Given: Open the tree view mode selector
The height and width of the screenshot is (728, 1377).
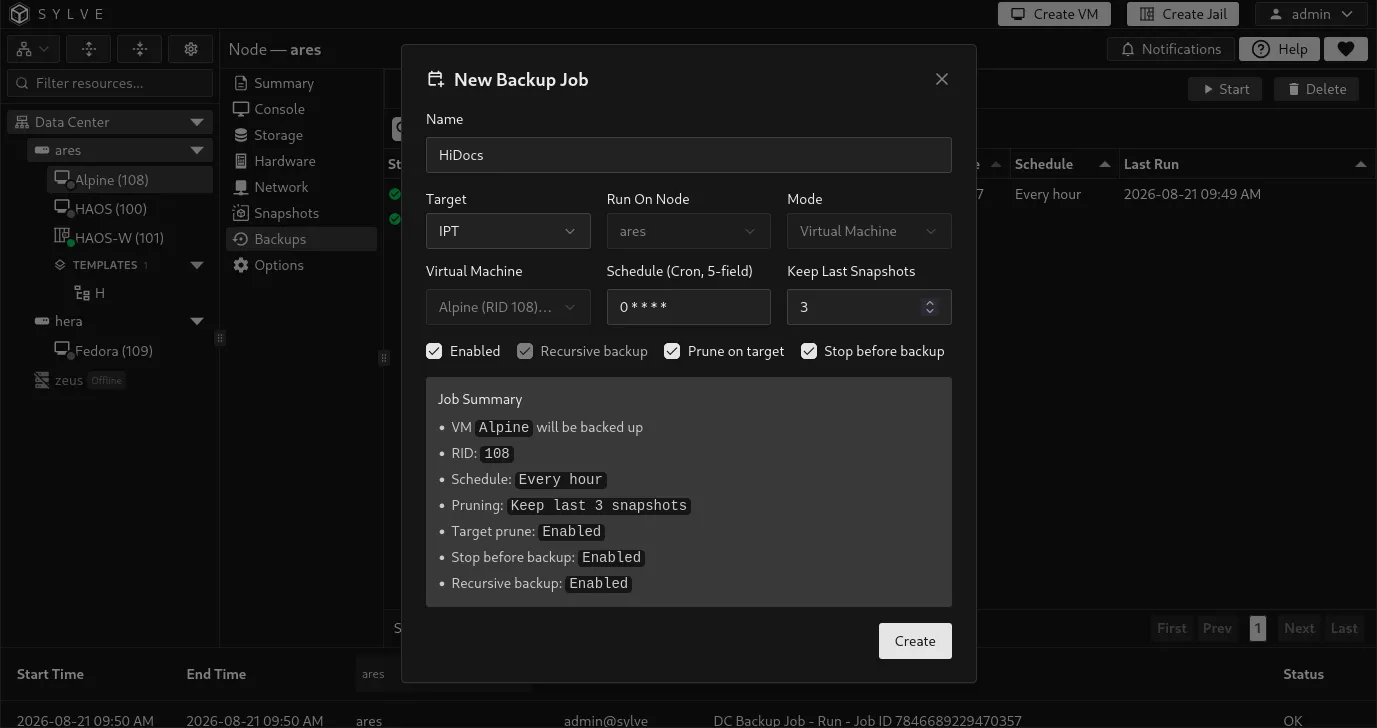Looking at the screenshot, I should [x=34, y=49].
